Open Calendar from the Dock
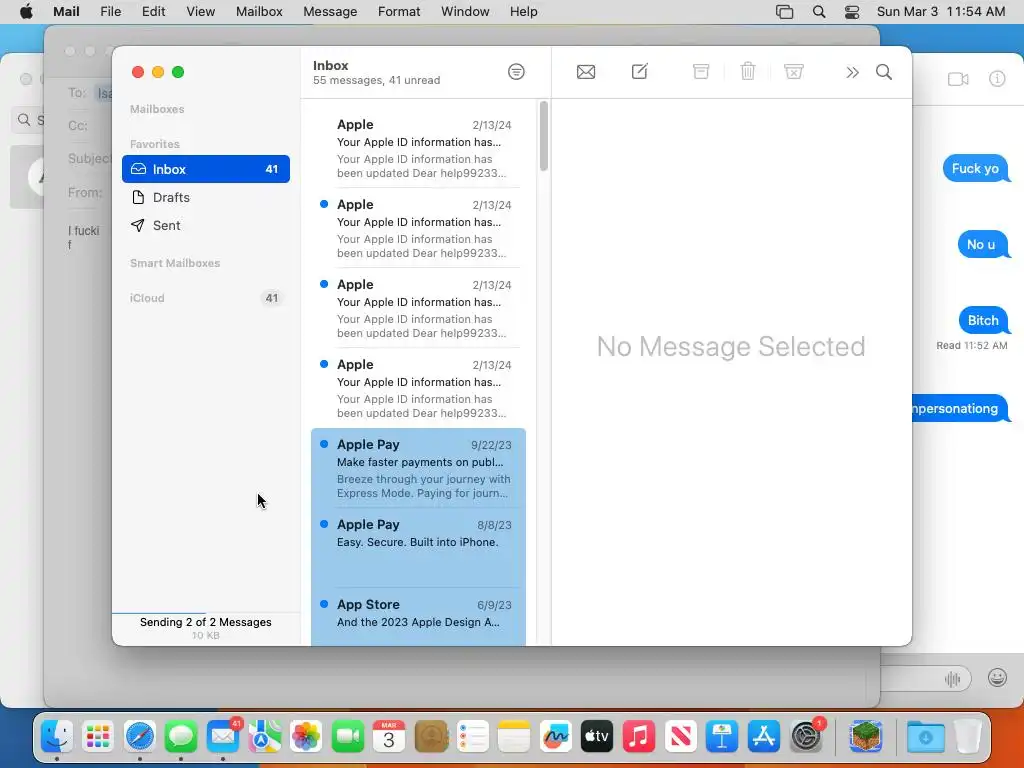Viewport: 1024px width, 768px height. coord(389,737)
